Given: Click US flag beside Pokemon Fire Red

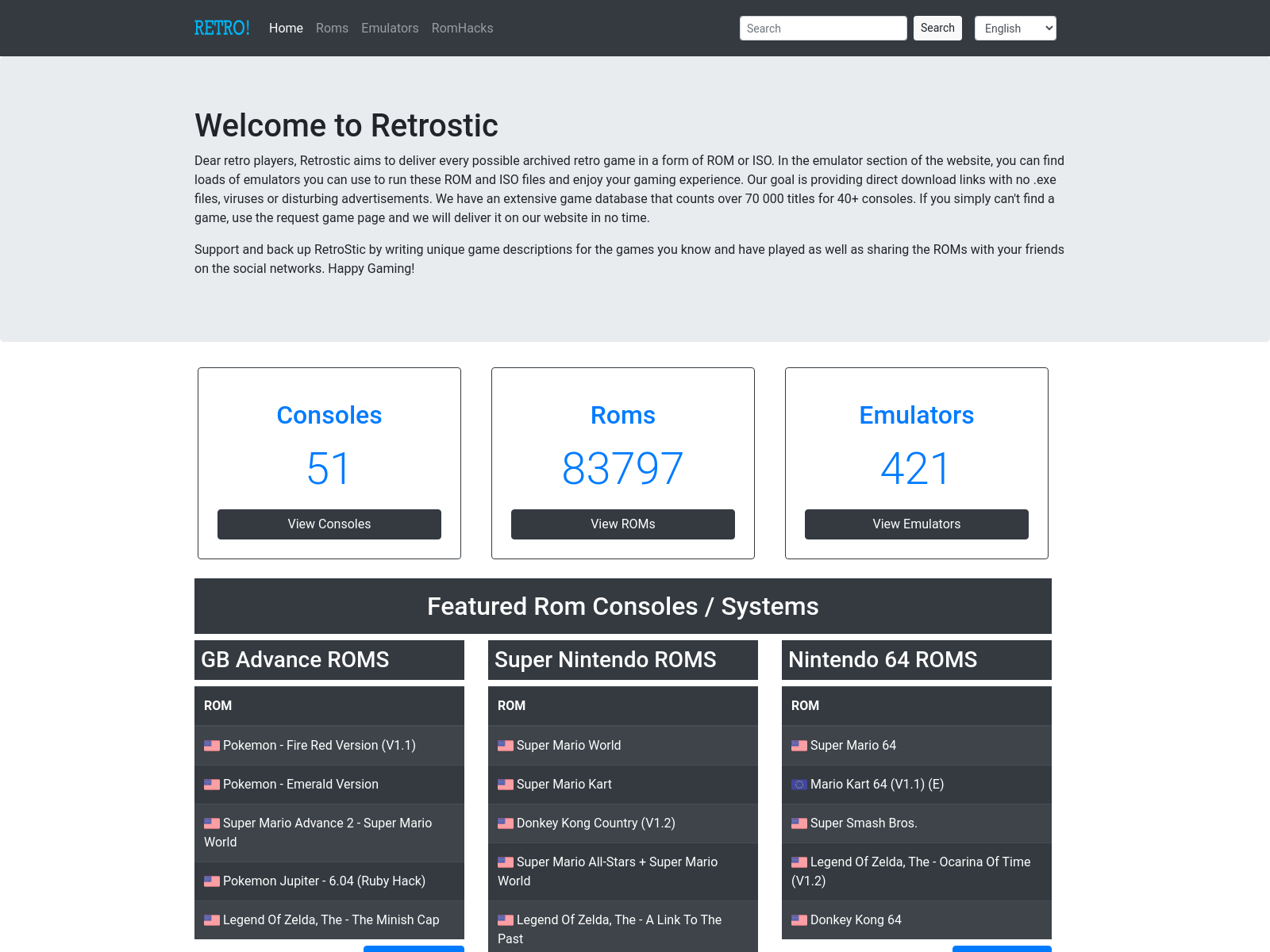Looking at the screenshot, I should tap(212, 746).
